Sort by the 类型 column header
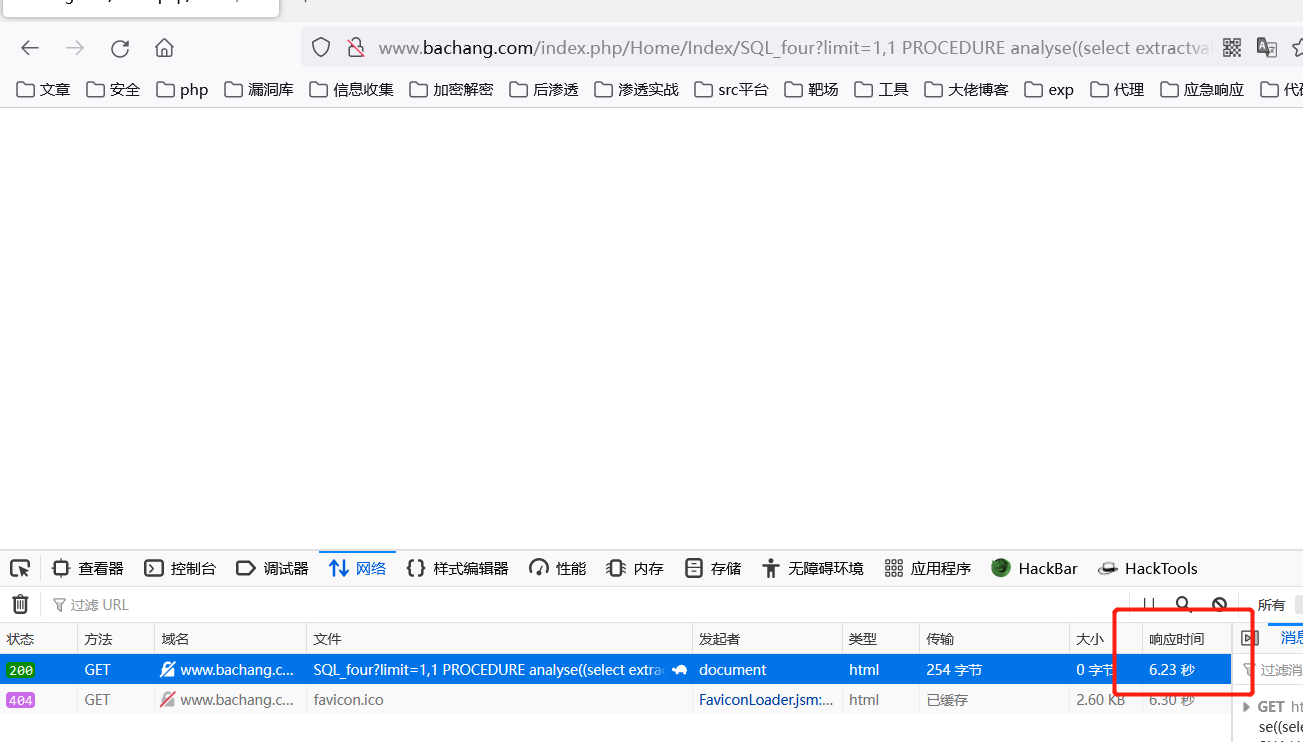1303x742 pixels. [881, 639]
